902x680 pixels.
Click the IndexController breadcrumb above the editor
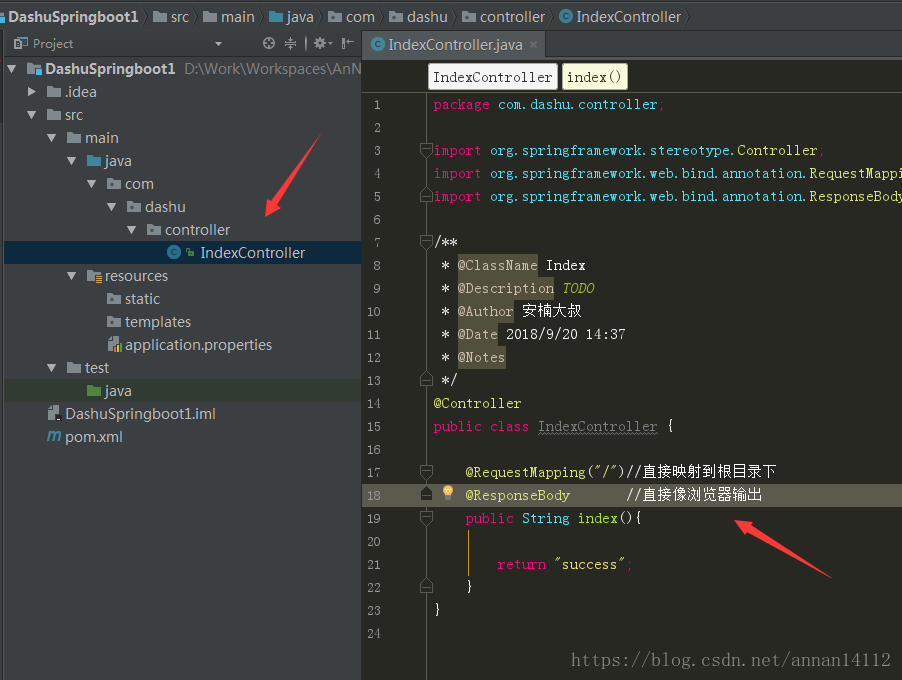492,77
